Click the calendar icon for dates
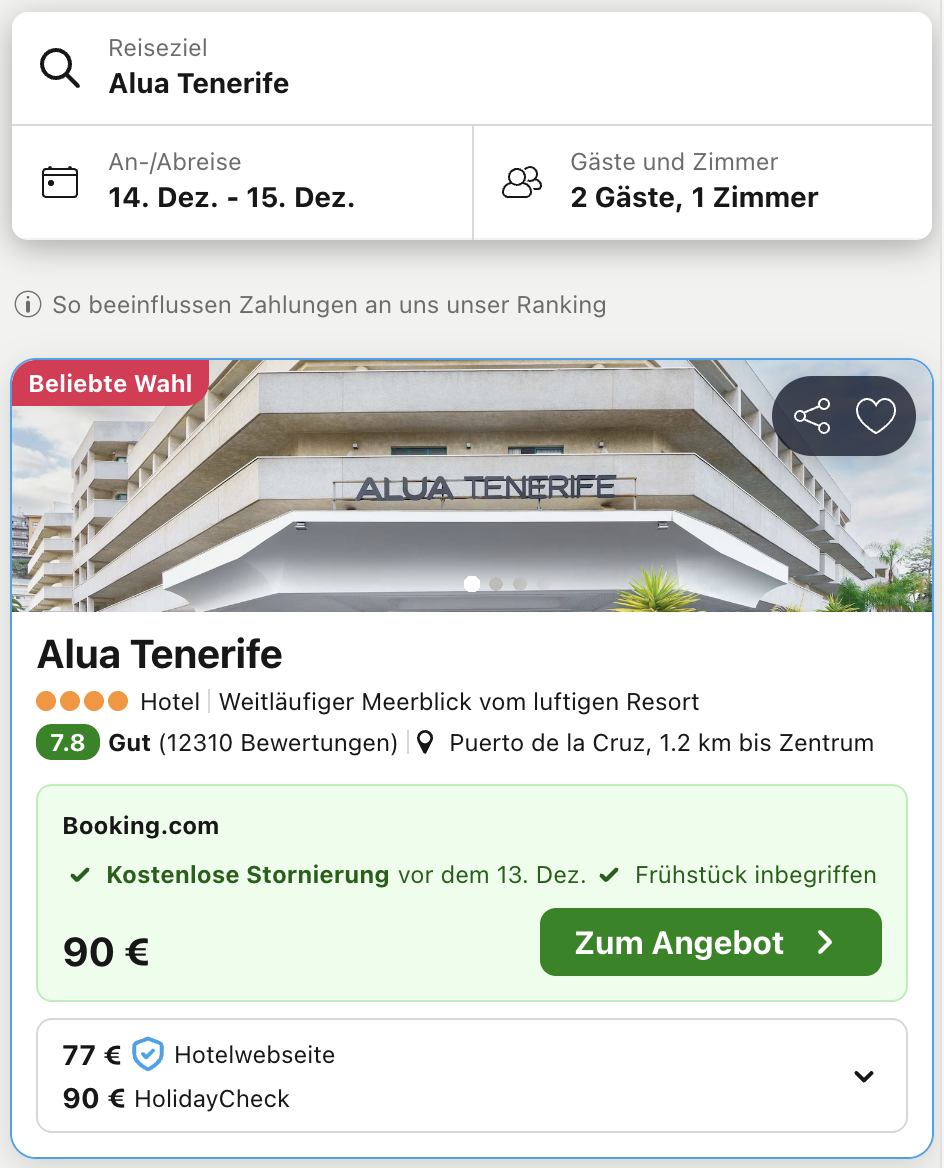 point(60,182)
